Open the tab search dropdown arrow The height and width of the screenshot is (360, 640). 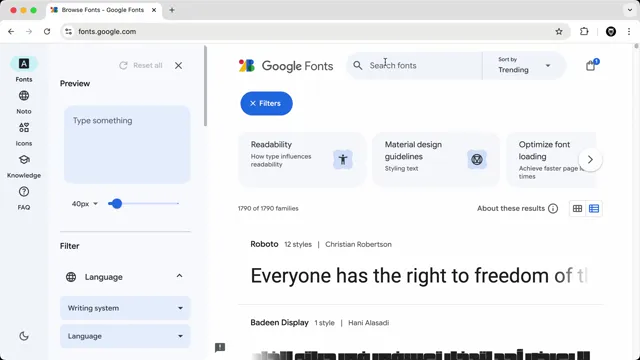click(x=630, y=10)
